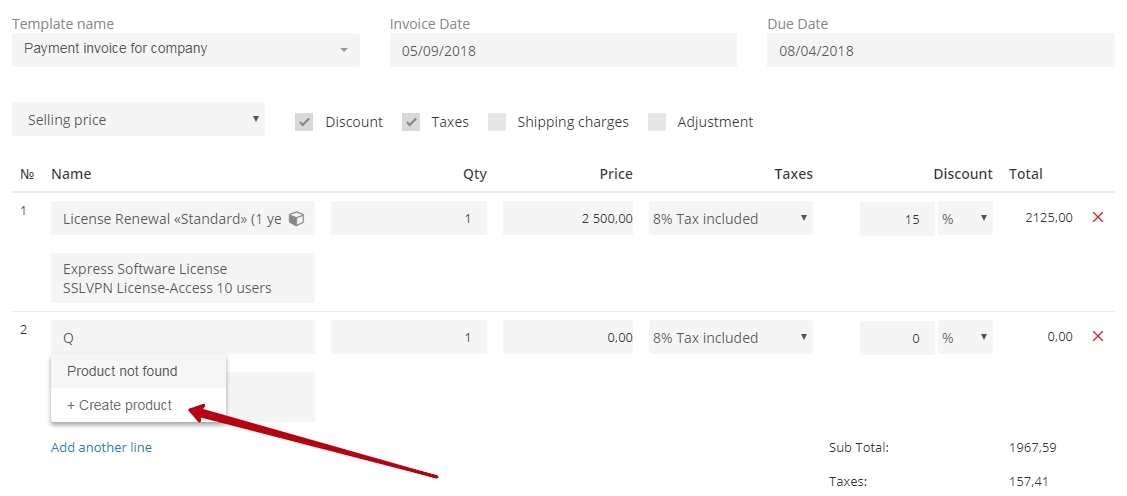The image size is (1127, 496).
Task: Remove the second invoice line with red X
Action: click(x=1098, y=336)
